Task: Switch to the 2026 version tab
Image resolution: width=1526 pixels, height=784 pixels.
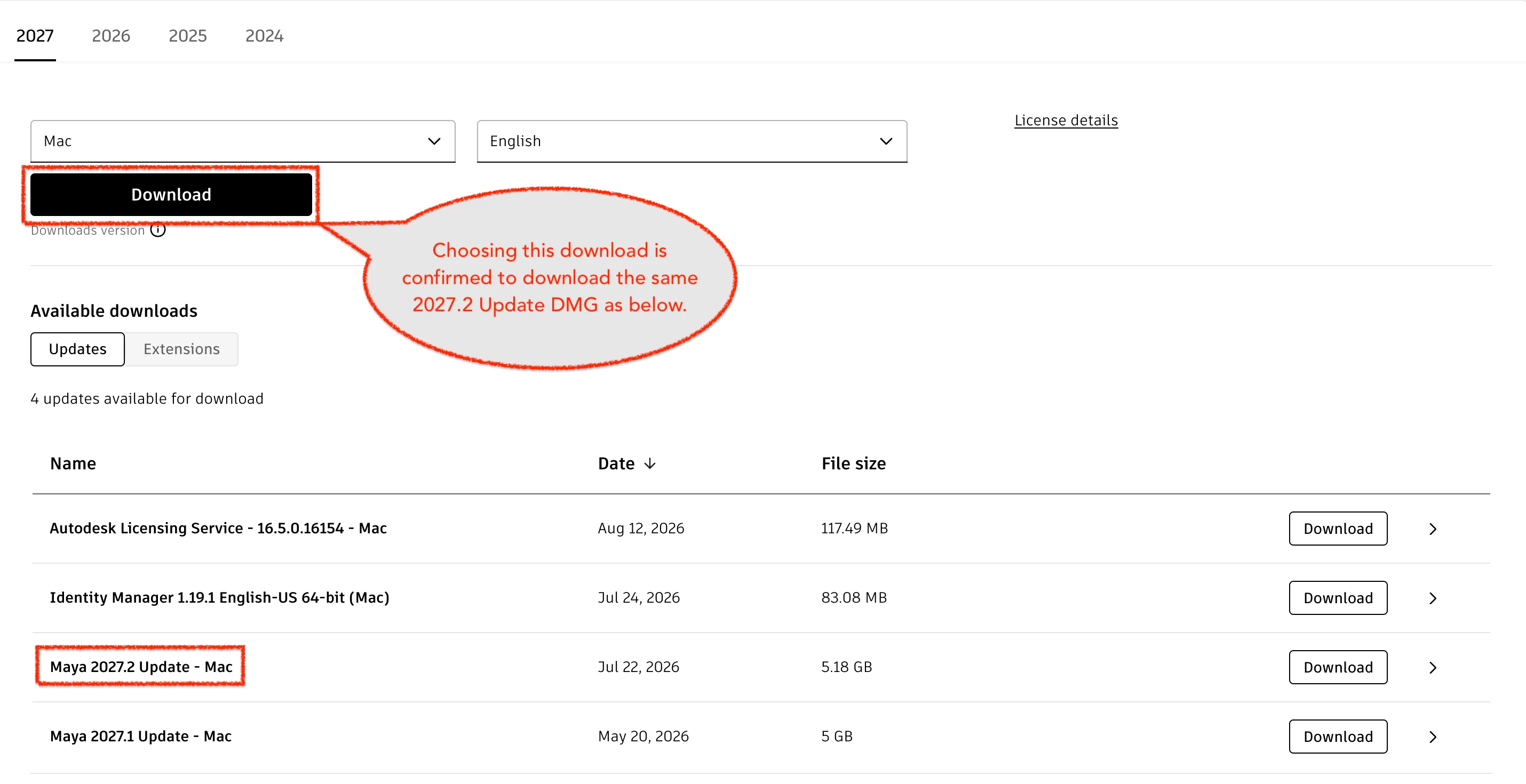Action: tap(111, 36)
